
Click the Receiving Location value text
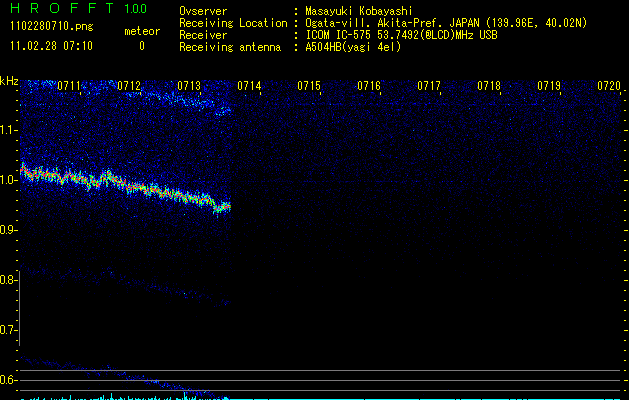pyautogui.click(x=446, y=23)
